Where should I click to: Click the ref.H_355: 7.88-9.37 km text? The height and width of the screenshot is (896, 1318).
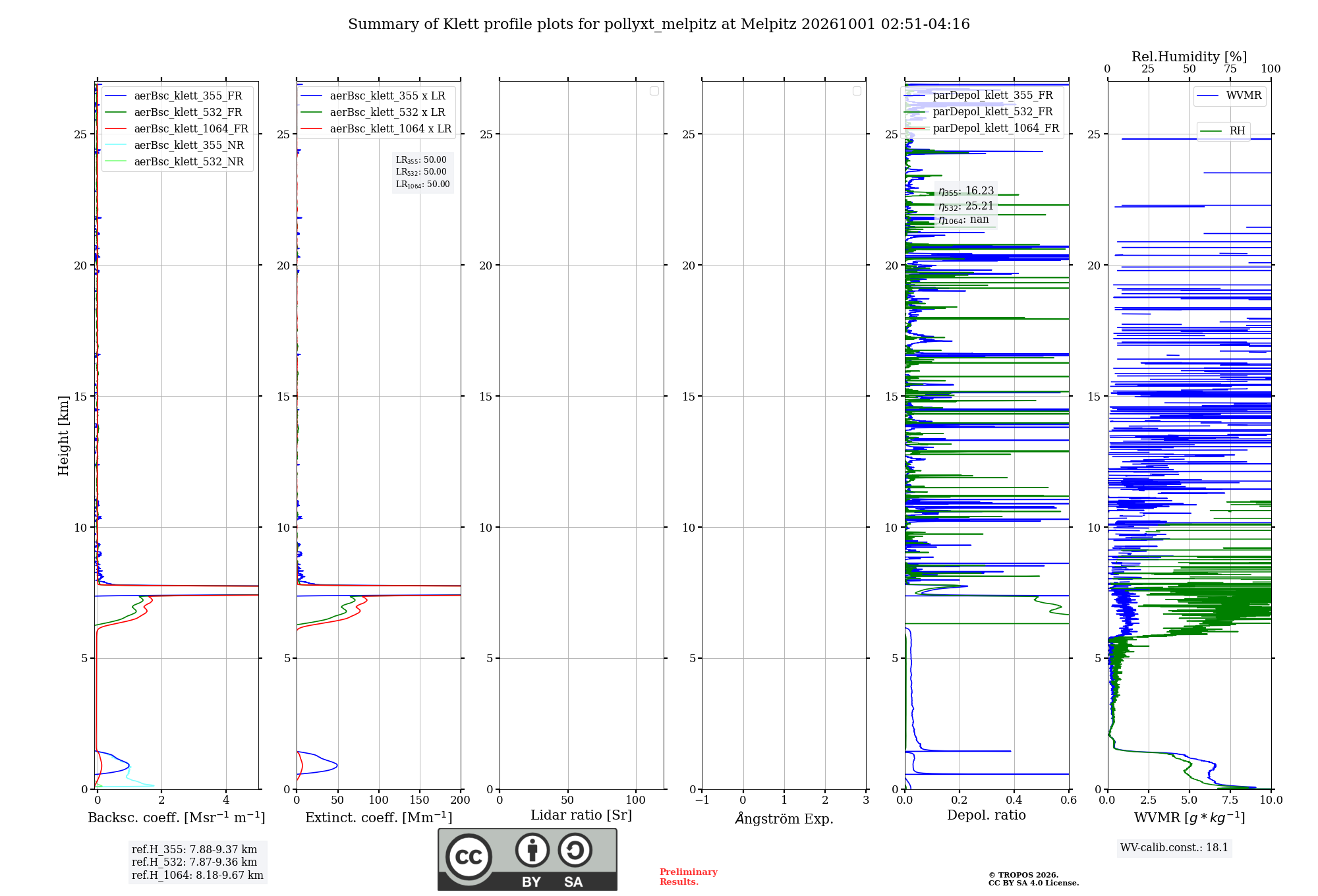(194, 850)
